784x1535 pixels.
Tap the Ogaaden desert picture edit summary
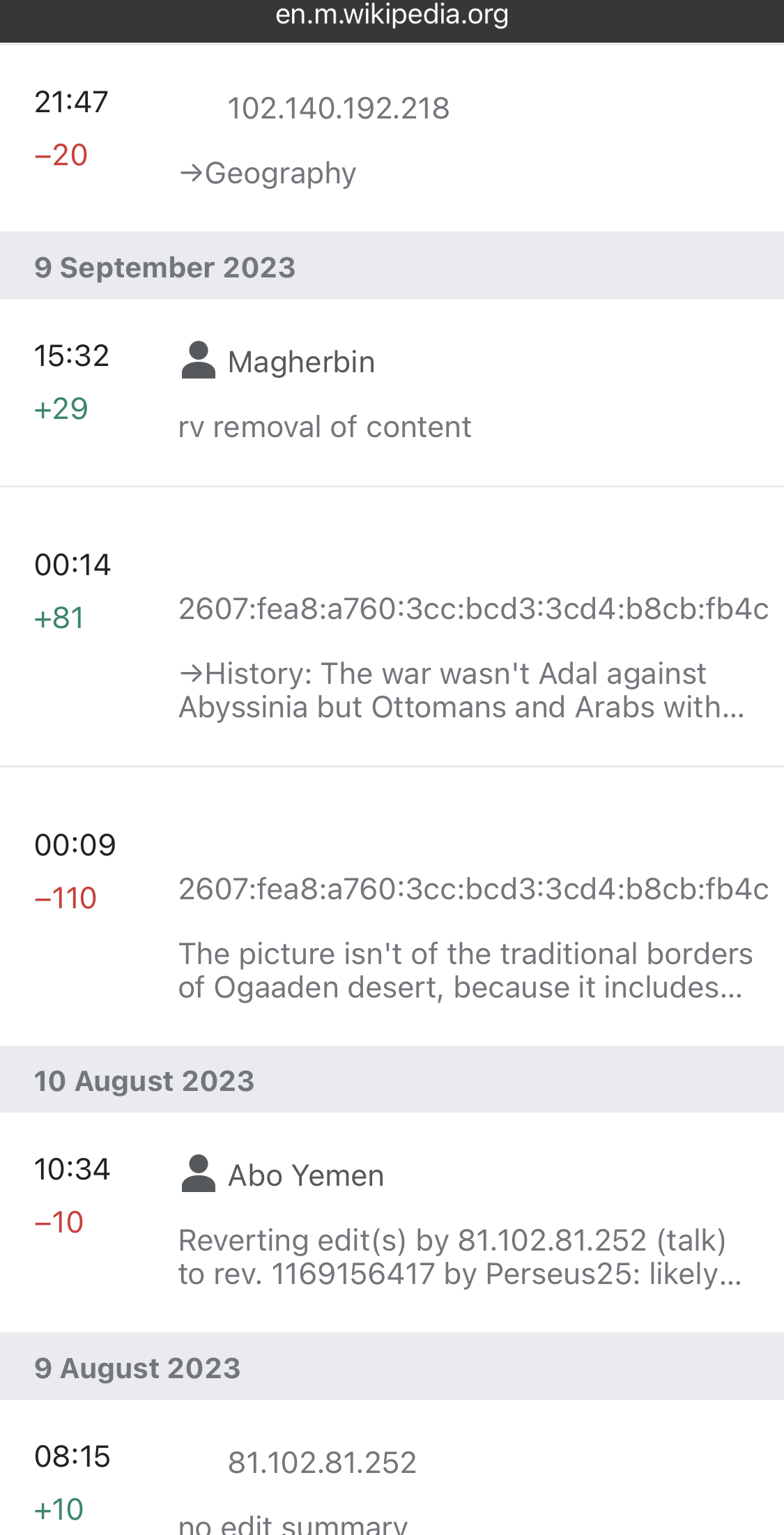point(466,970)
